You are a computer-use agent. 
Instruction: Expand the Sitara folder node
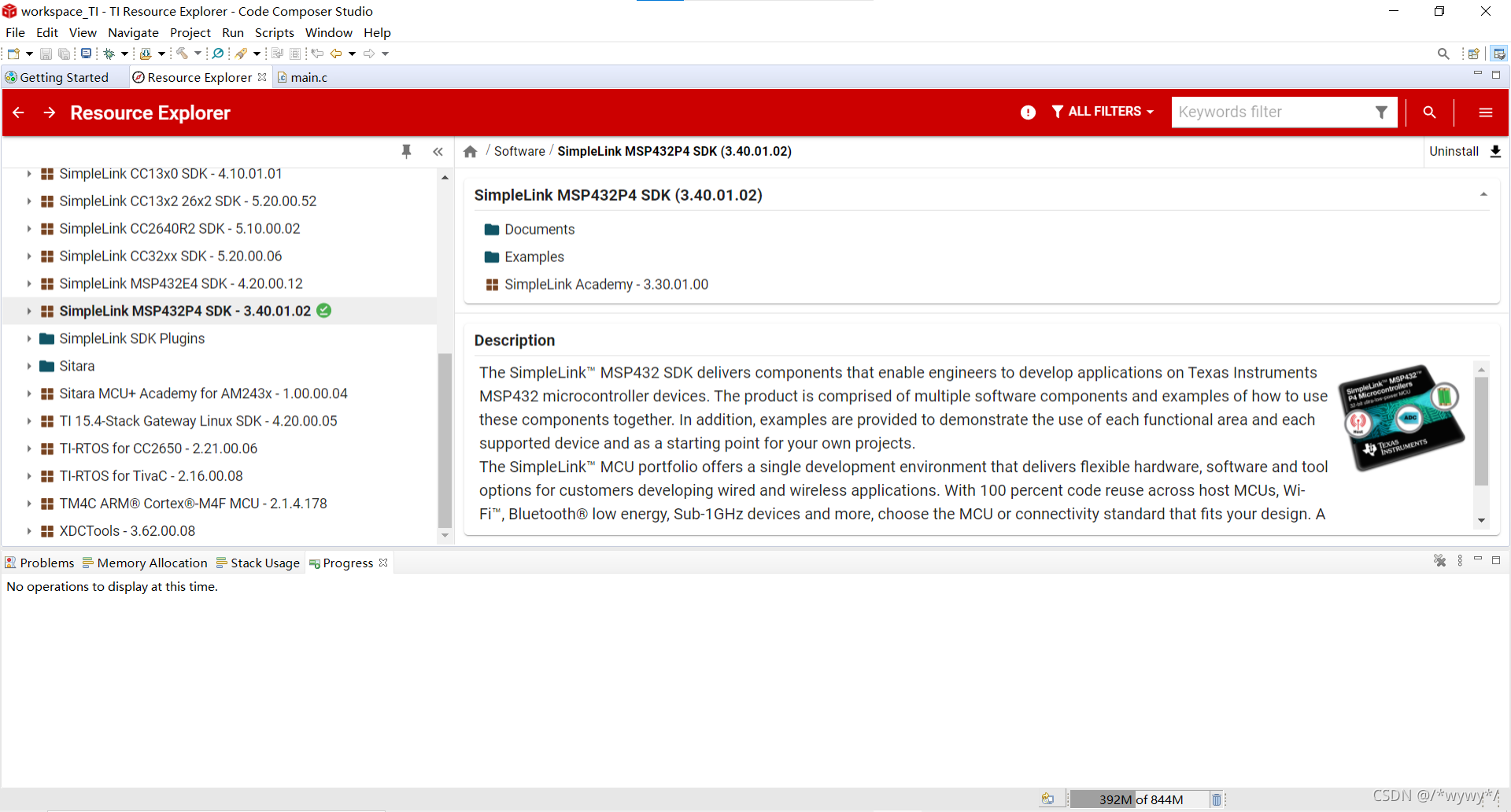[29, 367]
